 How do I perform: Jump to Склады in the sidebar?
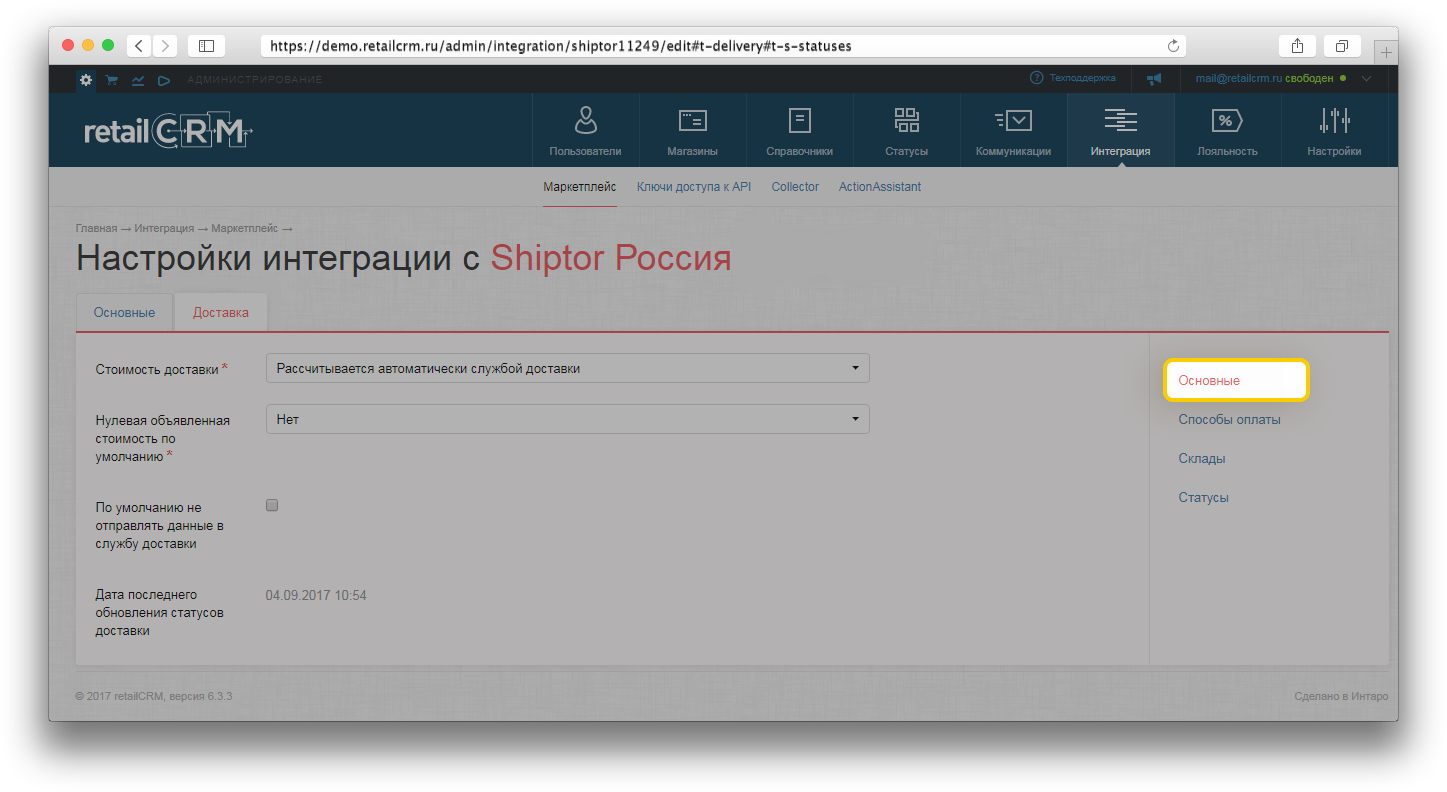[x=1201, y=459]
